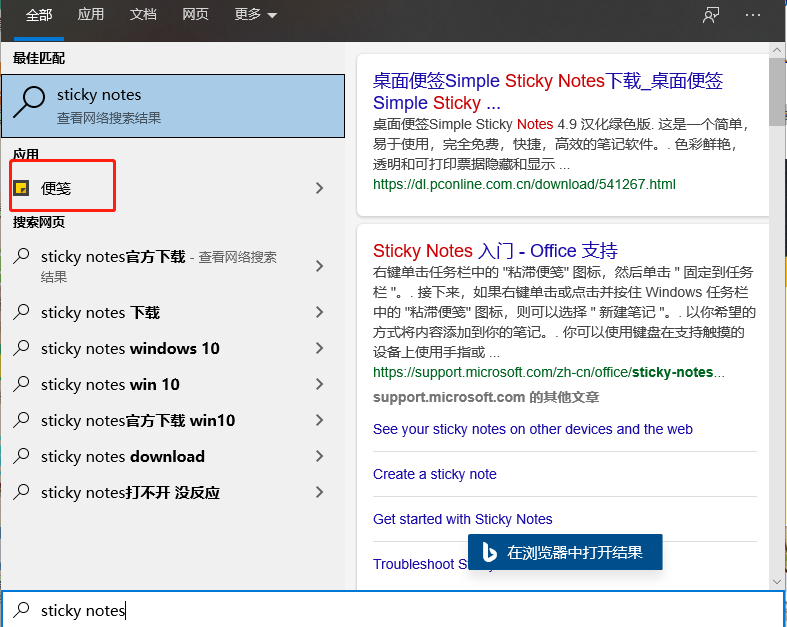Click the magnifier icon in the search box

click(x=21, y=610)
